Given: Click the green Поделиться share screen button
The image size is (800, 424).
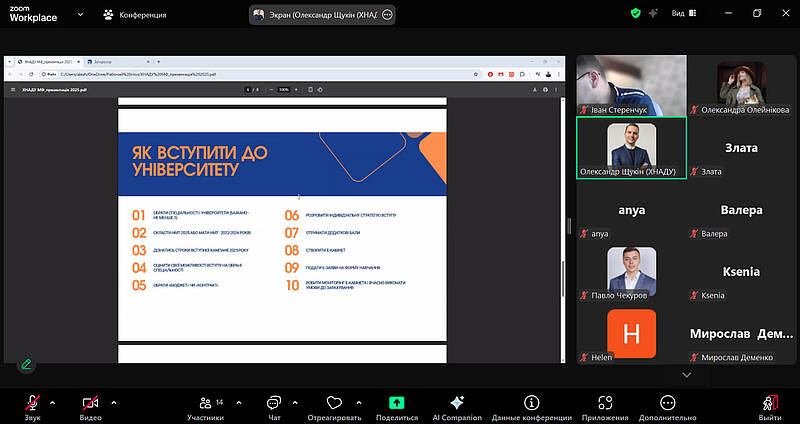Looking at the screenshot, I should pos(397,403).
